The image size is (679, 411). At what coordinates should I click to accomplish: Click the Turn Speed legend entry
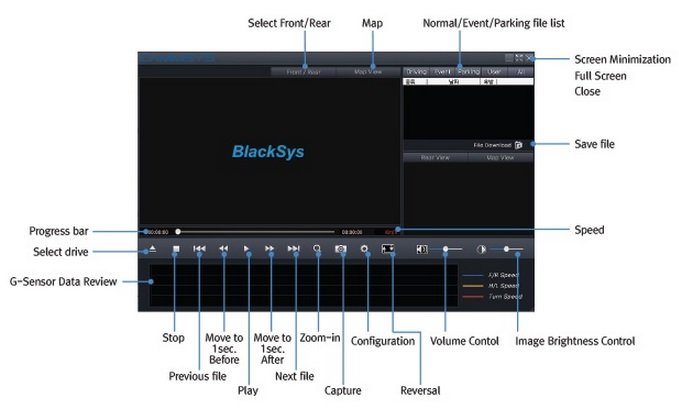[492, 297]
